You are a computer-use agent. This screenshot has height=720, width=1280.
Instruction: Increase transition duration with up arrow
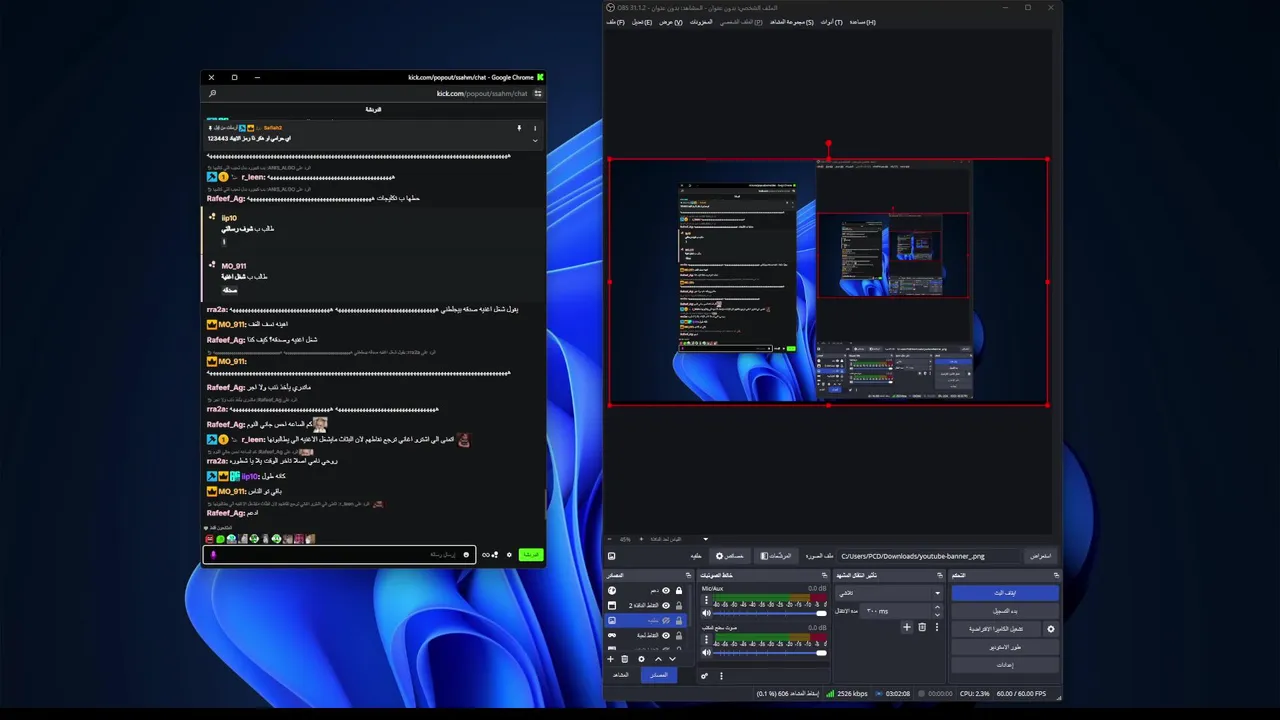pyautogui.click(x=937, y=606)
